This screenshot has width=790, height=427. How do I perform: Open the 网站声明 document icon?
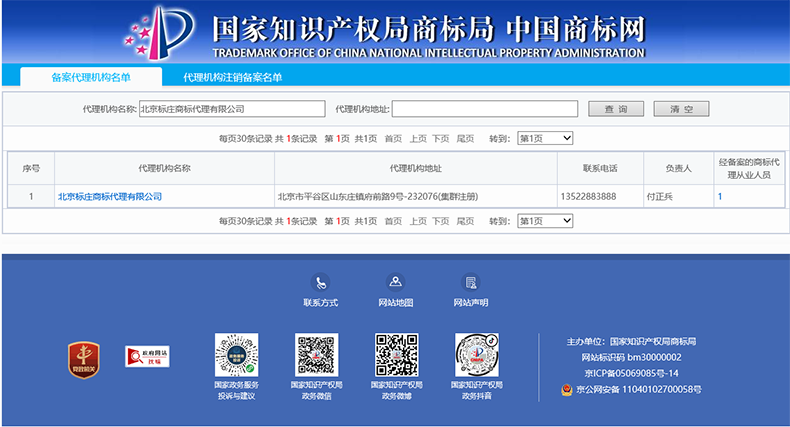471,282
